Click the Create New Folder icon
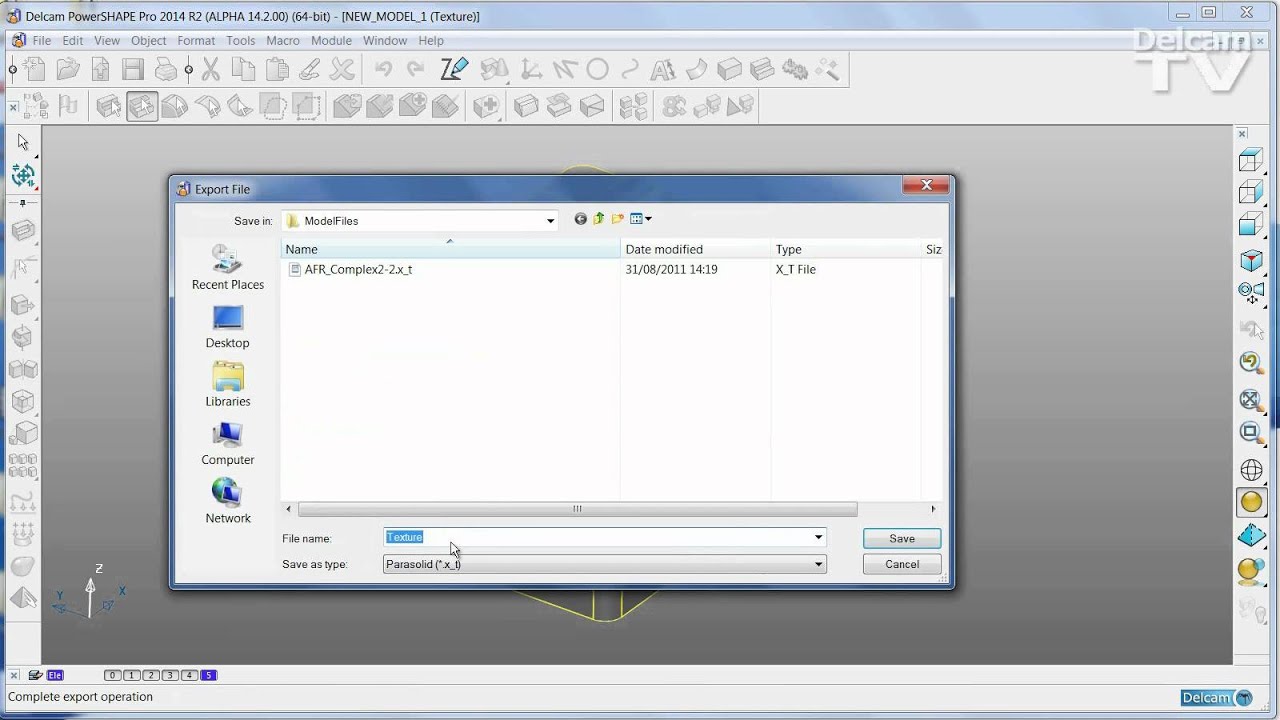 pyautogui.click(x=617, y=219)
